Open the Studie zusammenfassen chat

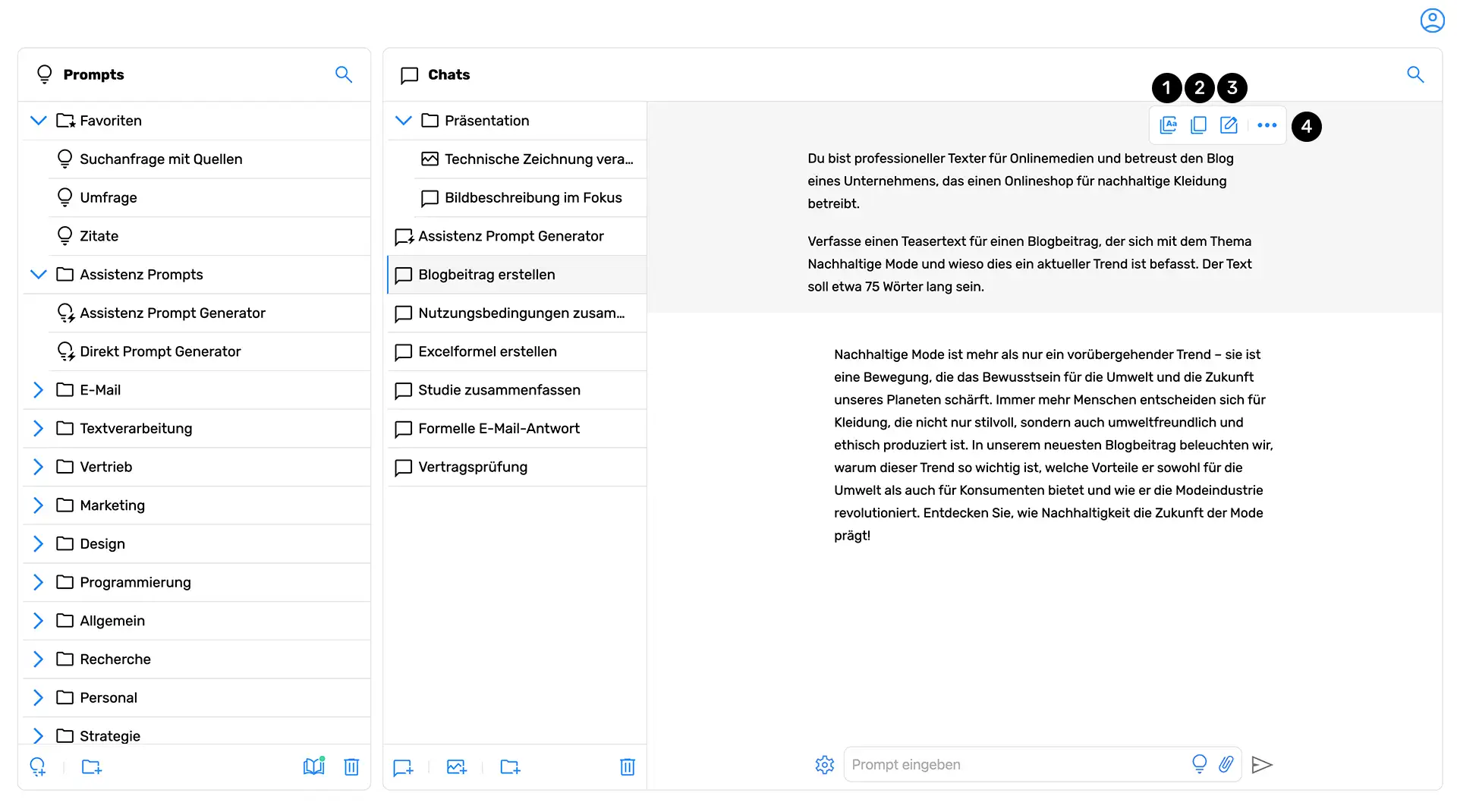pos(517,390)
